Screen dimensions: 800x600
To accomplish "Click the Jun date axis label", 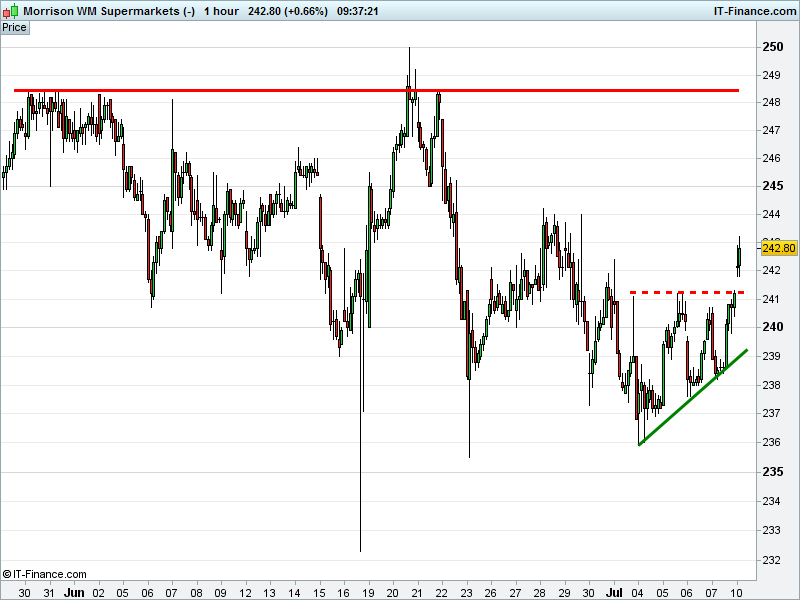I will [x=74, y=593].
